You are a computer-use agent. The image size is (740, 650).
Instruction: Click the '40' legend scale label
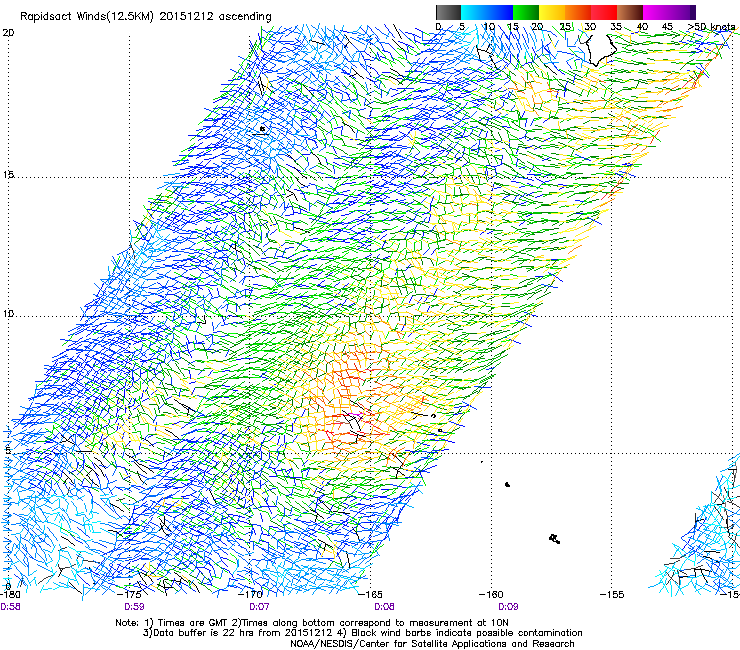tap(642, 27)
